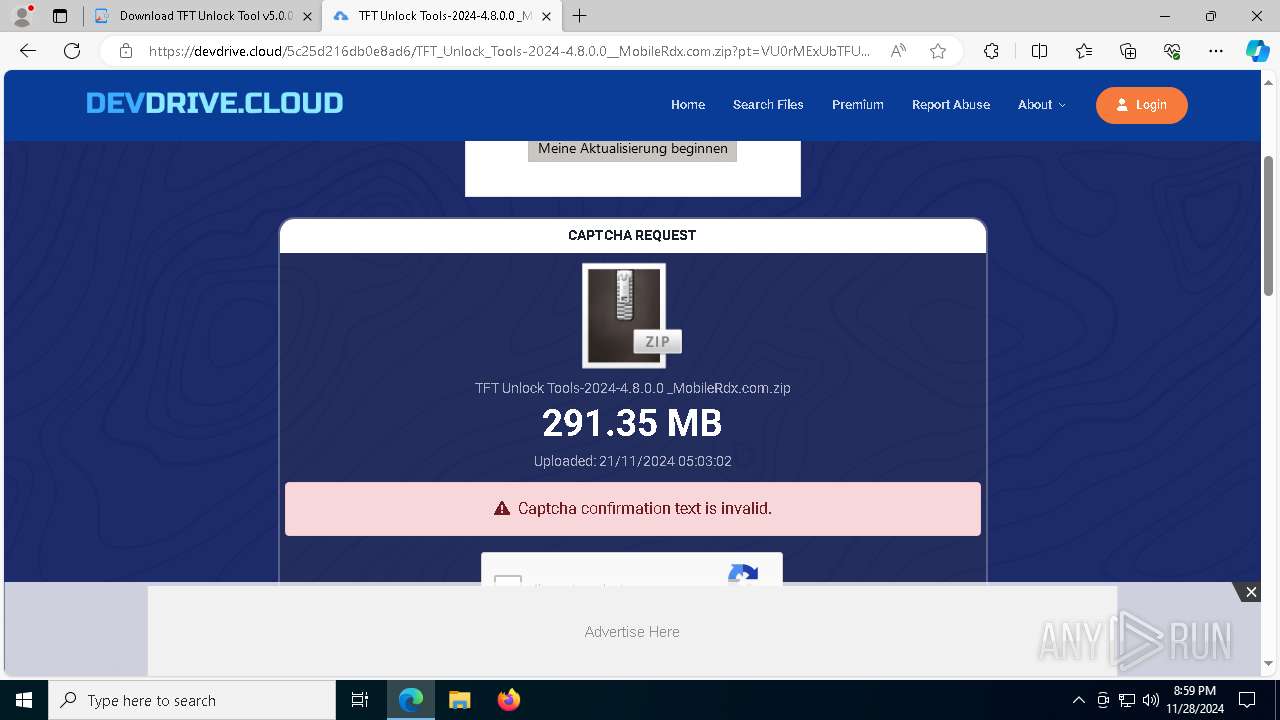
Task: View site information lock icon
Action: point(125,51)
